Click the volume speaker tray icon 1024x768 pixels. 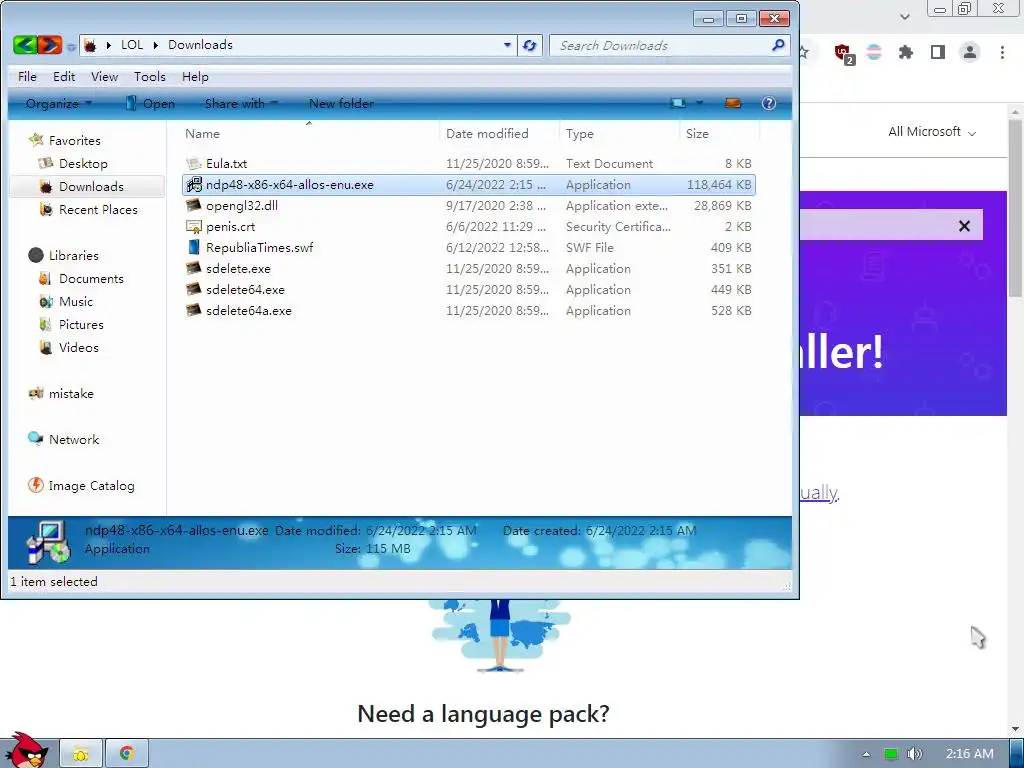915,754
